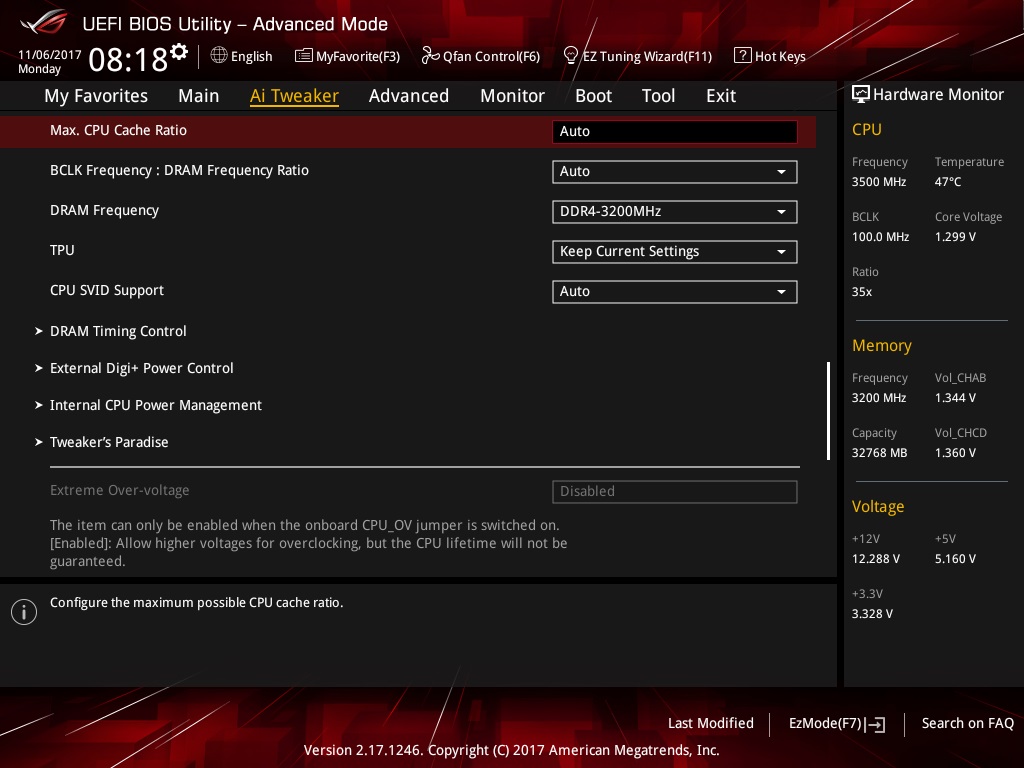This screenshot has height=768, width=1024.
Task: Click the BCLK value 100.0 MHz
Action: [x=880, y=237]
